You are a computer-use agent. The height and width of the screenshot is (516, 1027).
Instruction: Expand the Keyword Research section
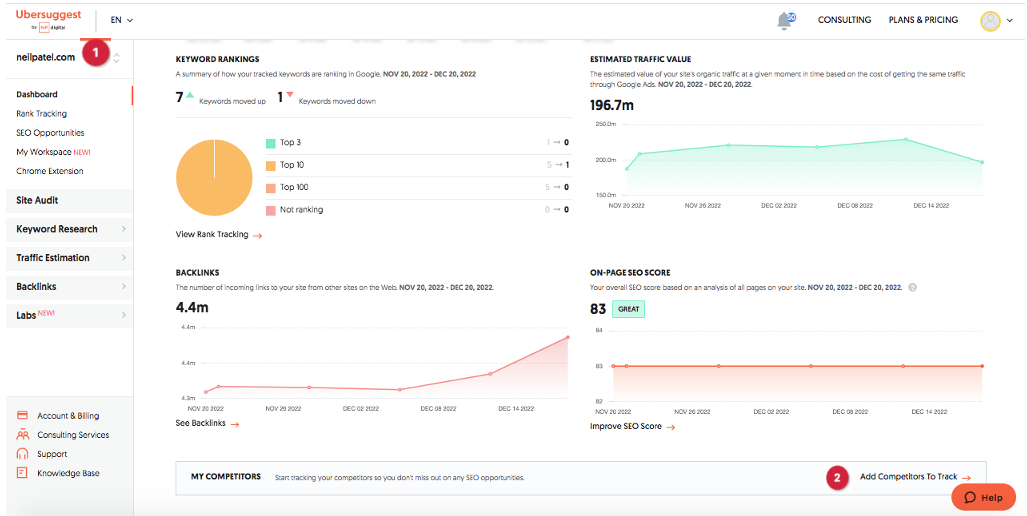coord(68,229)
